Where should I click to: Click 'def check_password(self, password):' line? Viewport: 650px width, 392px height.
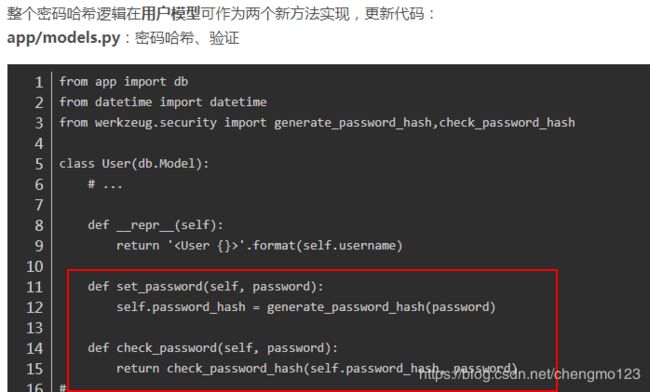[213, 348]
